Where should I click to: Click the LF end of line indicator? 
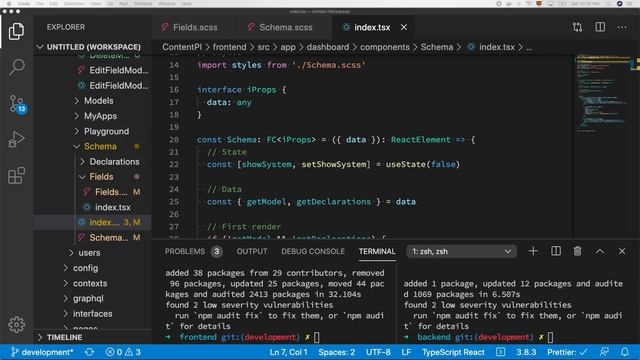pyautogui.click(x=406, y=352)
